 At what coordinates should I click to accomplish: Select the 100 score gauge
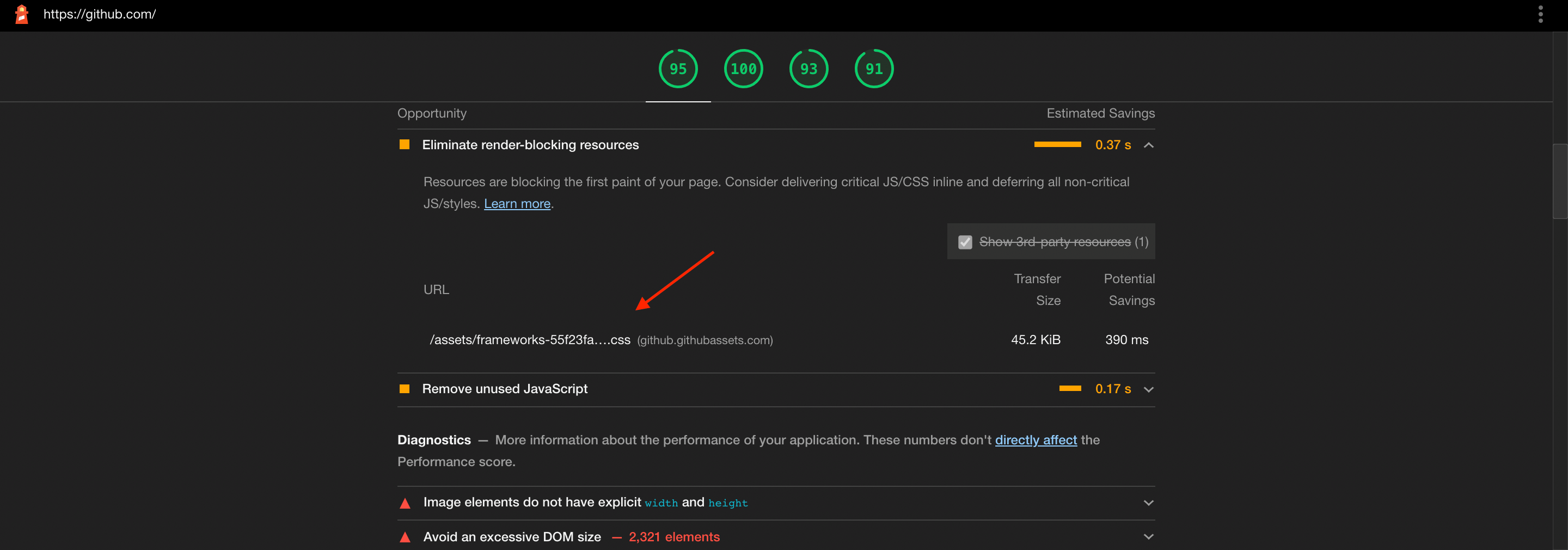click(x=743, y=69)
